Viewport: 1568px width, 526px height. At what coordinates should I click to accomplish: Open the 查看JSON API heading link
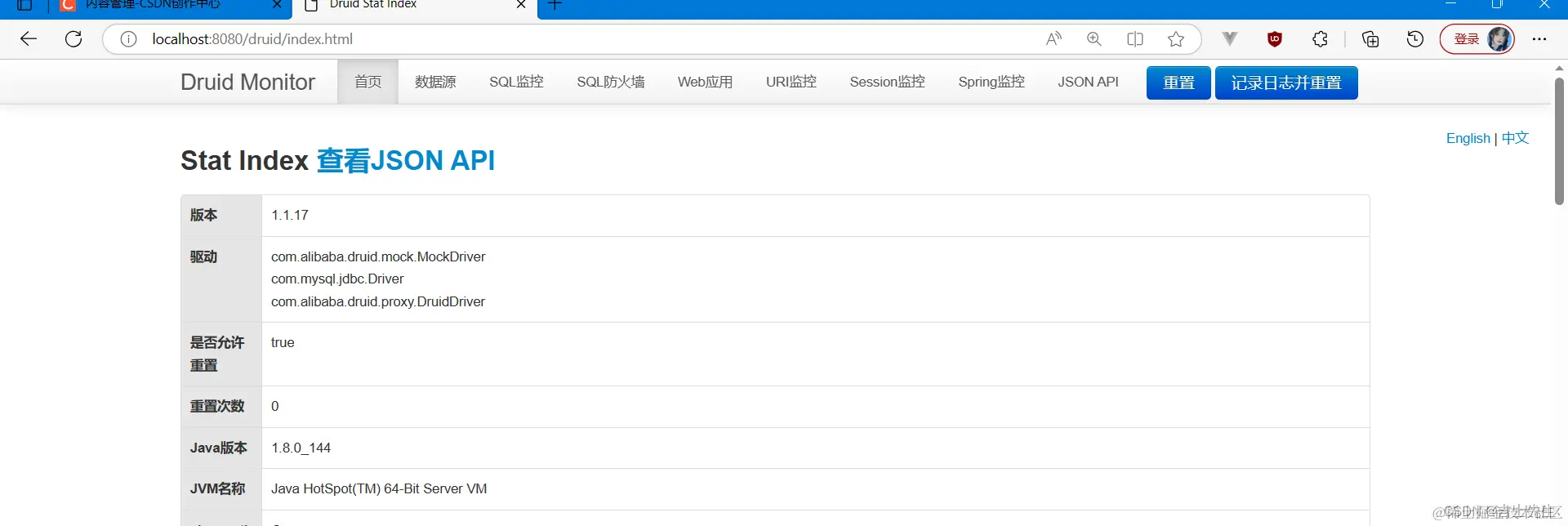click(x=406, y=160)
